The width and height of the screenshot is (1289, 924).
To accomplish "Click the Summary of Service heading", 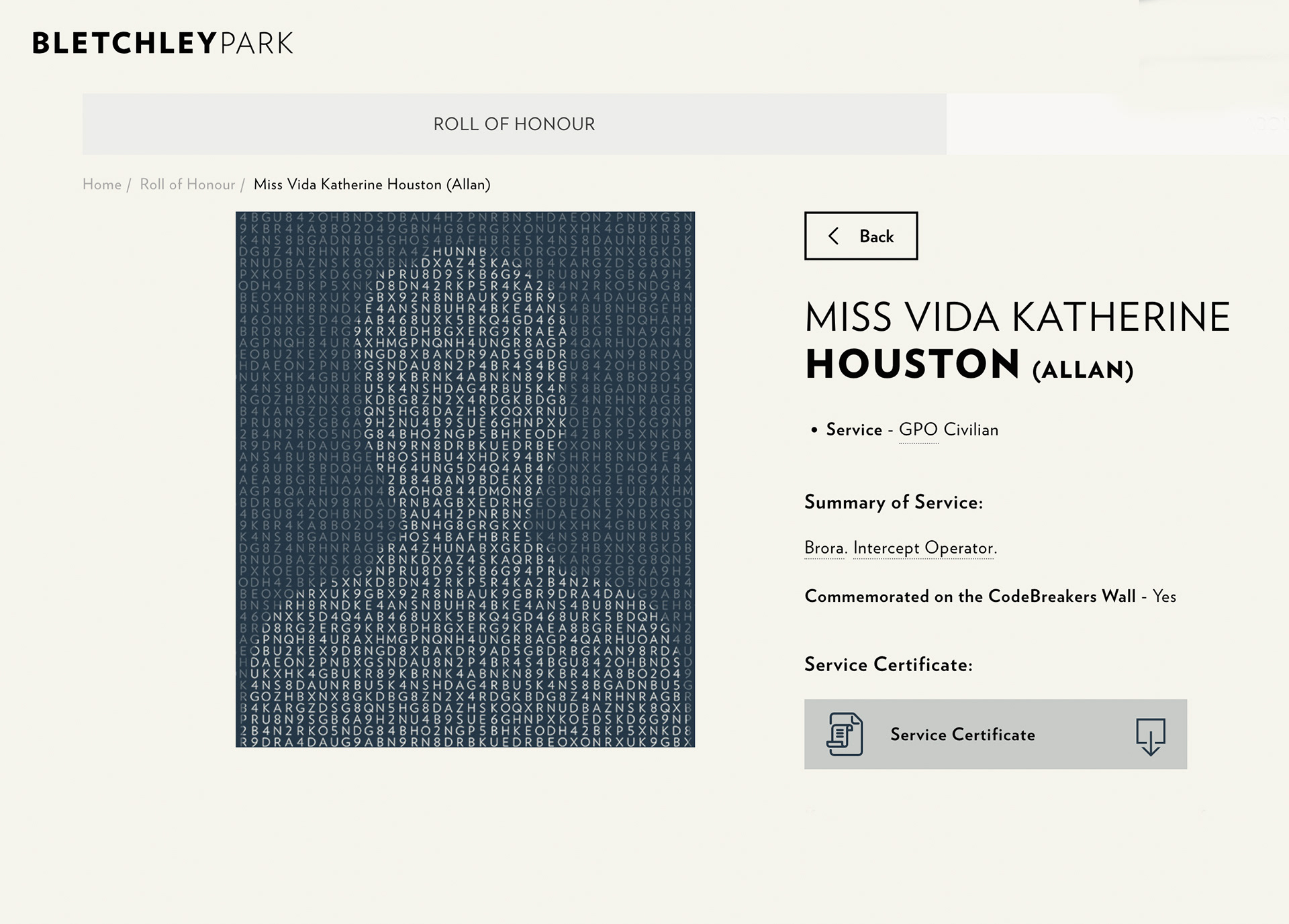I will (x=894, y=503).
